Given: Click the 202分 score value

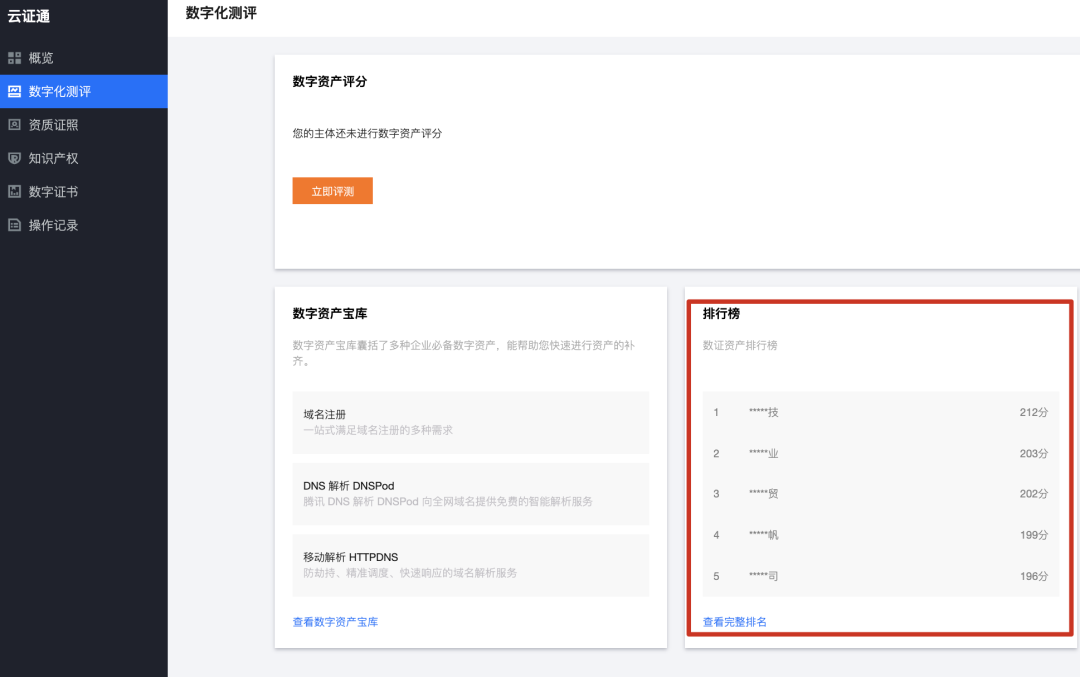Looking at the screenshot, I should (x=1034, y=494).
